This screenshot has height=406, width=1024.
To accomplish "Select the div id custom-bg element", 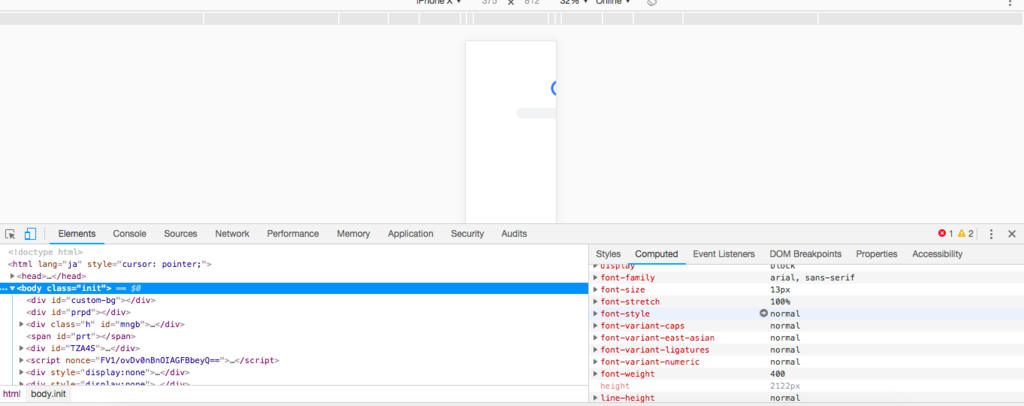I will (x=91, y=300).
